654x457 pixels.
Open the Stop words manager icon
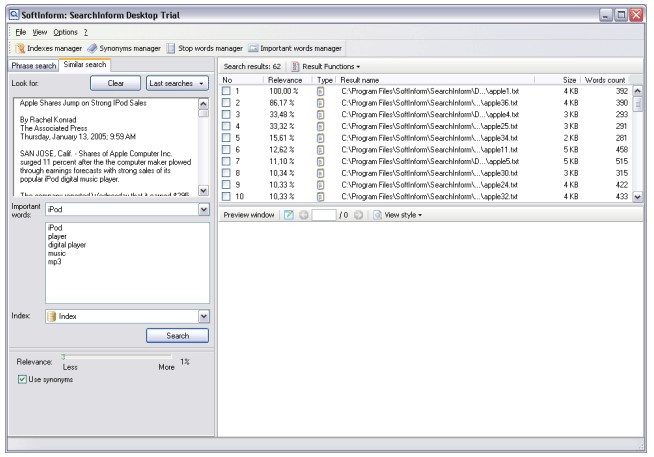coord(171,48)
